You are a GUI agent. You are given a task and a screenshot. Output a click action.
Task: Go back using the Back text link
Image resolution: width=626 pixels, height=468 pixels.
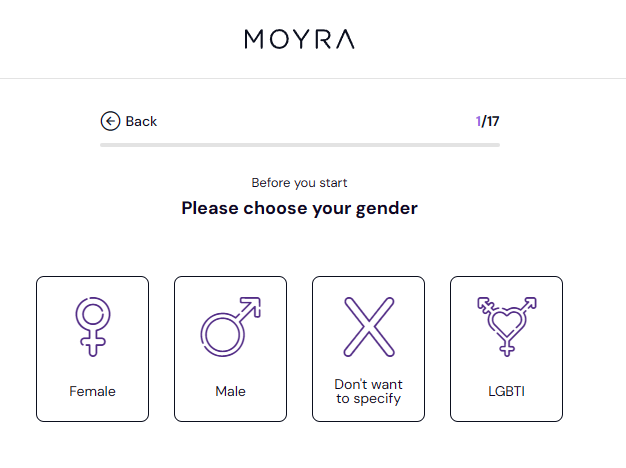pos(141,121)
